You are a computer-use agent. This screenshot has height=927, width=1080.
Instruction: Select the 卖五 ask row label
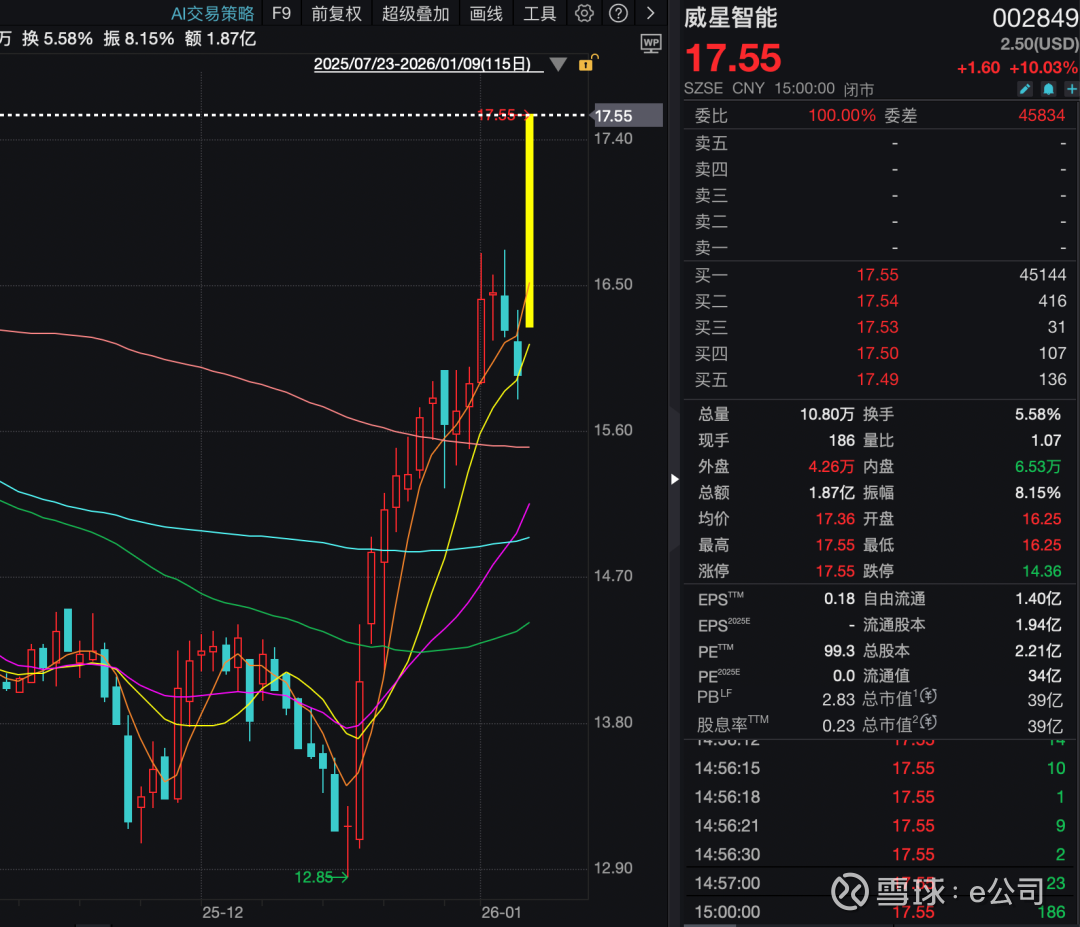711,143
